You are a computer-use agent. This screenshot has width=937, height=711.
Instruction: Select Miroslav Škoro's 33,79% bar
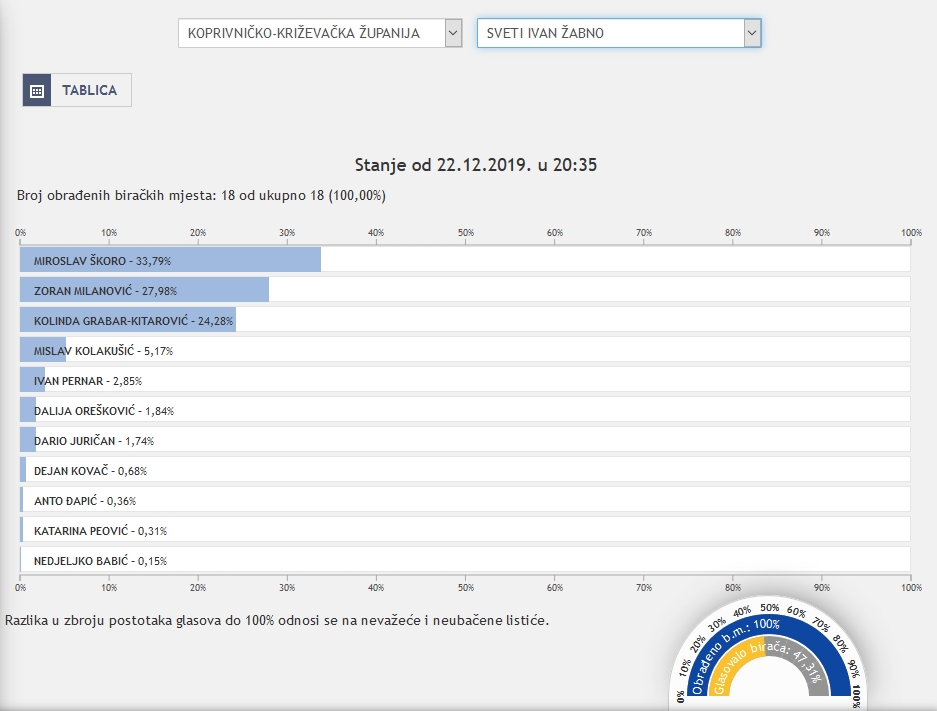170,260
